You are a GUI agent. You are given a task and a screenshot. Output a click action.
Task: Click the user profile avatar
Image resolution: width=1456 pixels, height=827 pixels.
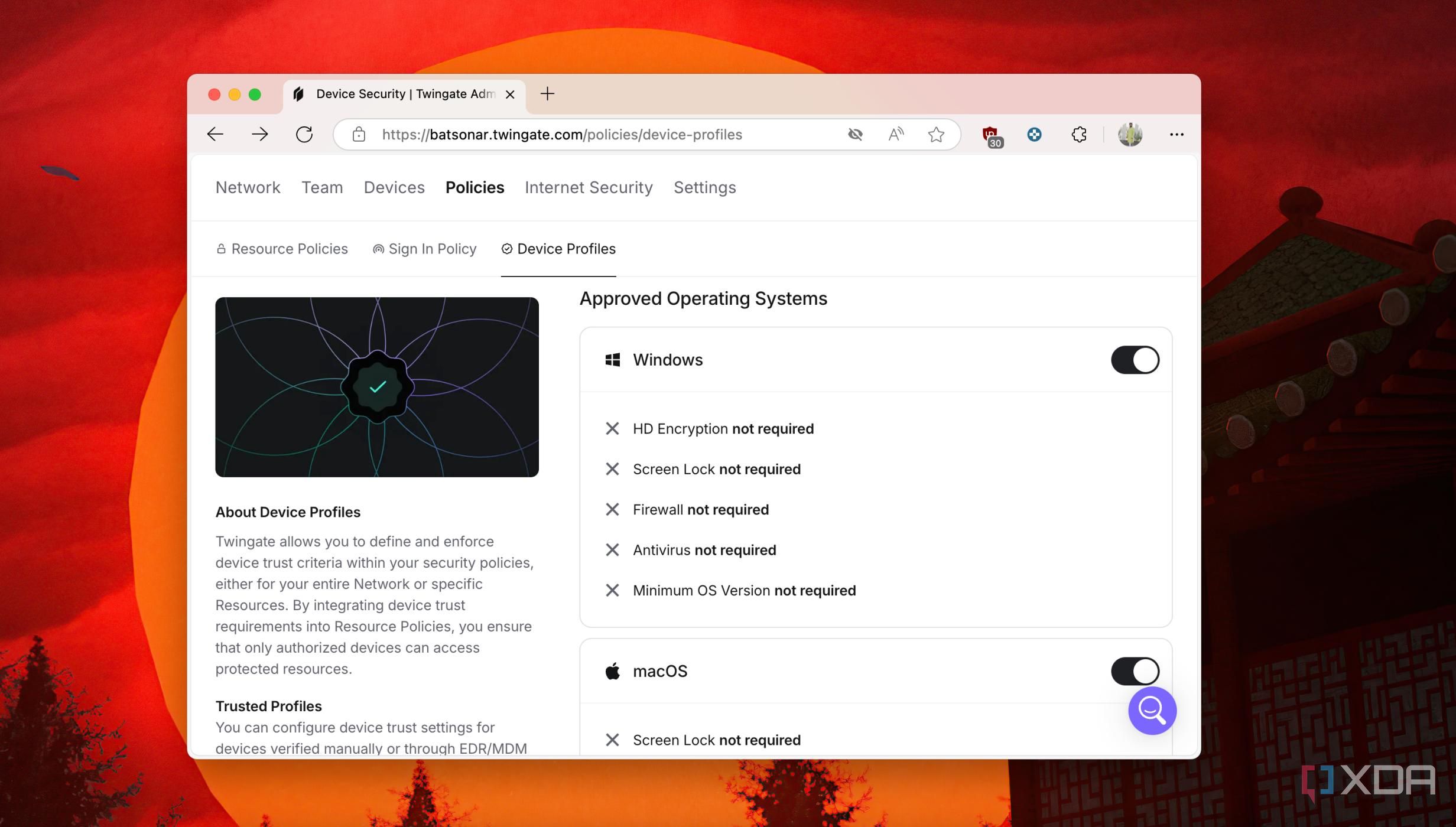pyautogui.click(x=1130, y=134)
